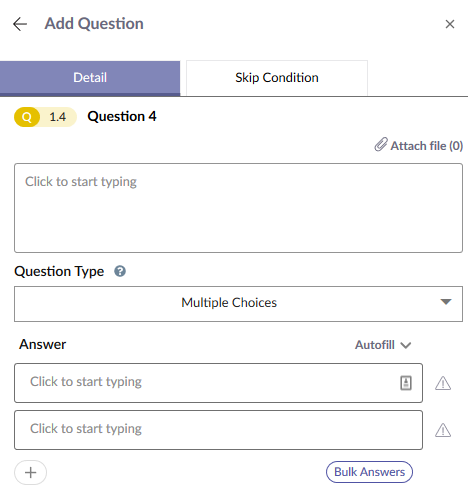Click the 1.4 question number label
468x494 pixels.
pyautogui.click(x=58, y=117)
